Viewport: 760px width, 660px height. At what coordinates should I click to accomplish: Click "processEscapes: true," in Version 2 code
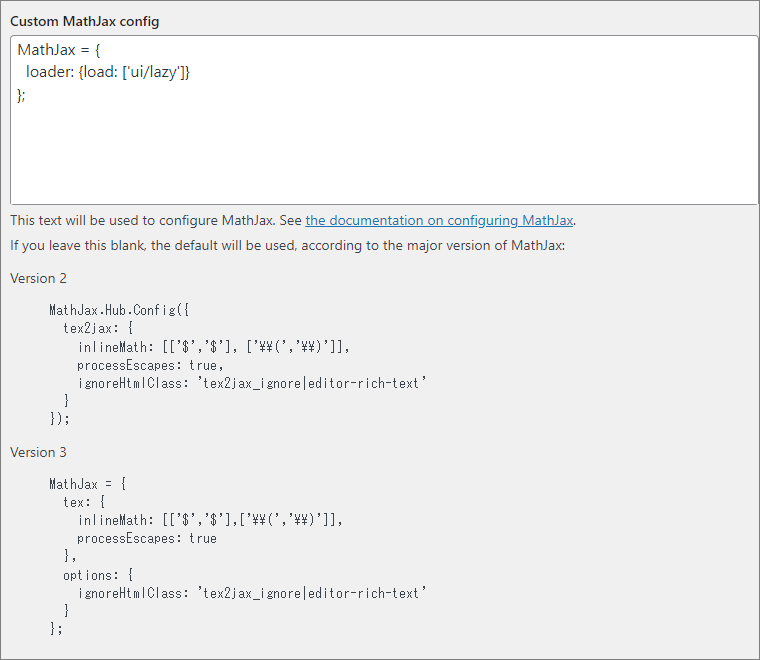(150, 364)
